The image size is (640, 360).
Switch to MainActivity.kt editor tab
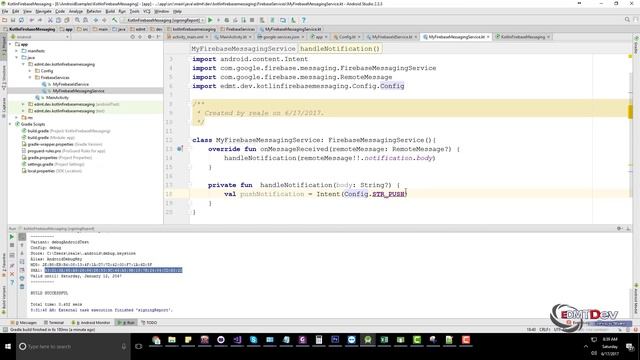coord(233,37)
